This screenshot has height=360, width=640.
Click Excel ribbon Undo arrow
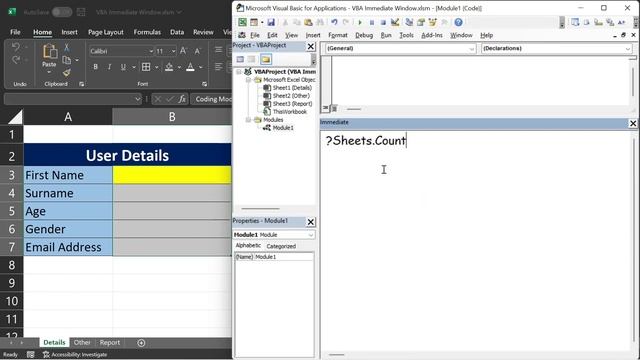click(16, 47)
